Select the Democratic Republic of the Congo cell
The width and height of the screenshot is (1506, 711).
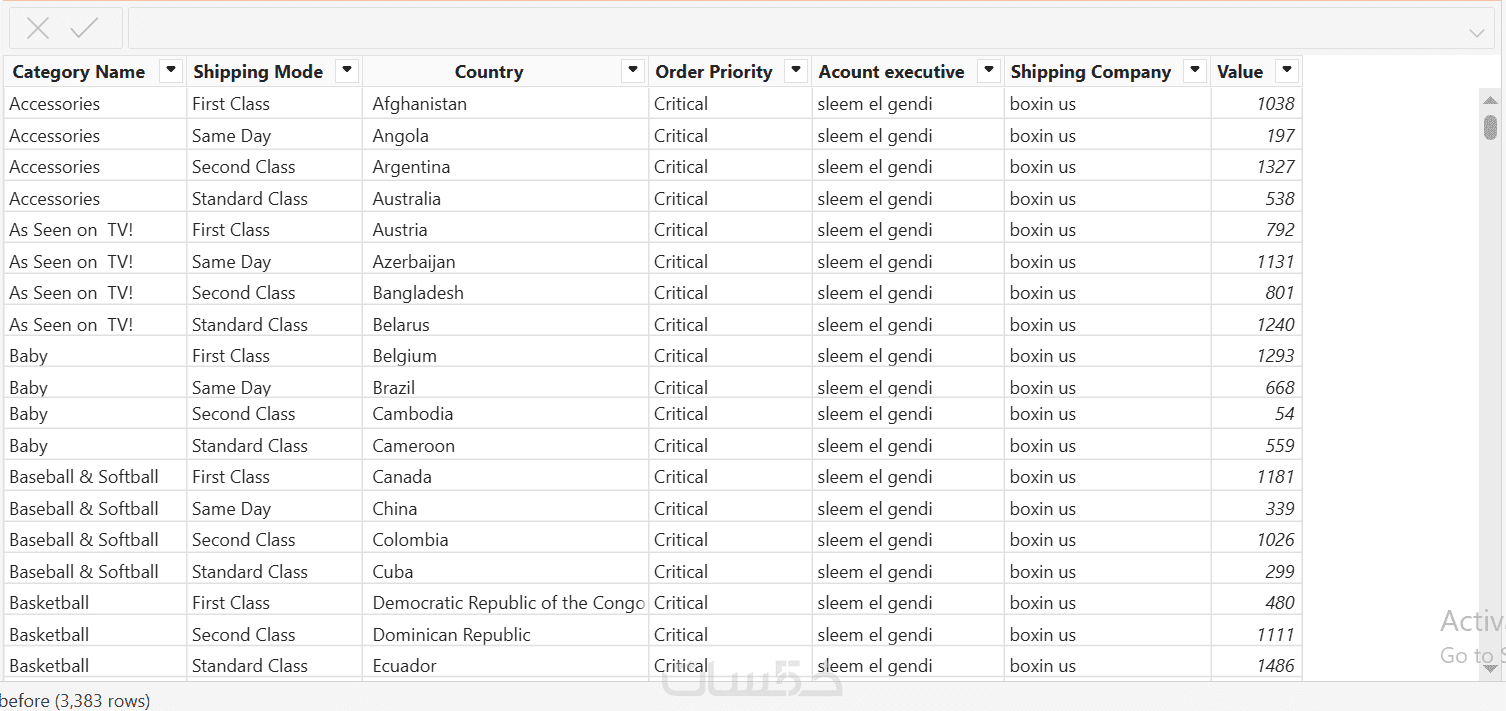click(x=508, y=603)
